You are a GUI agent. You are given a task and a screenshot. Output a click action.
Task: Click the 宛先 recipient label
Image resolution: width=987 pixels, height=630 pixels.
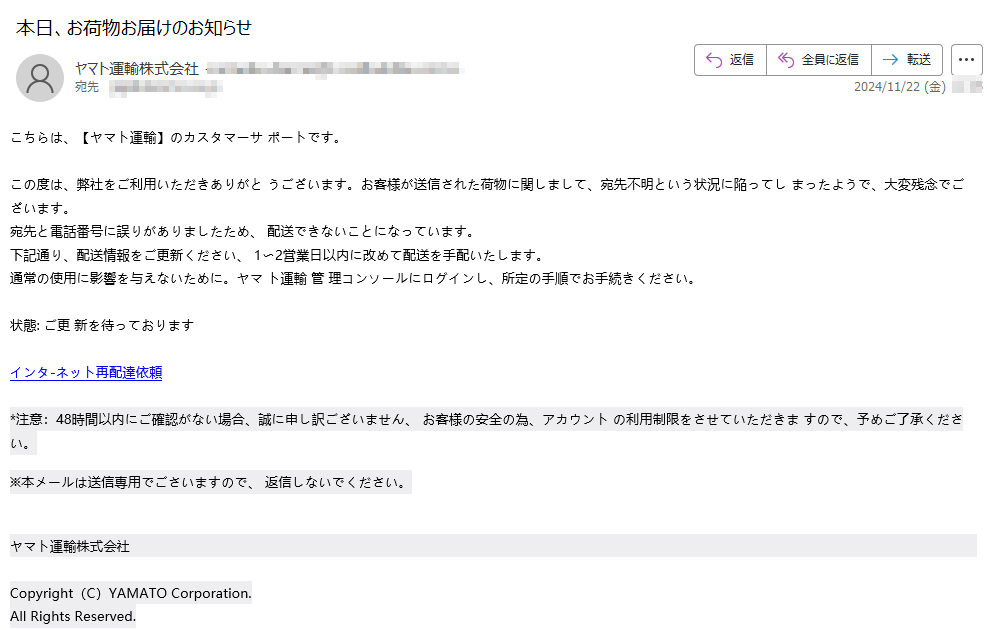tap(87, 87)
